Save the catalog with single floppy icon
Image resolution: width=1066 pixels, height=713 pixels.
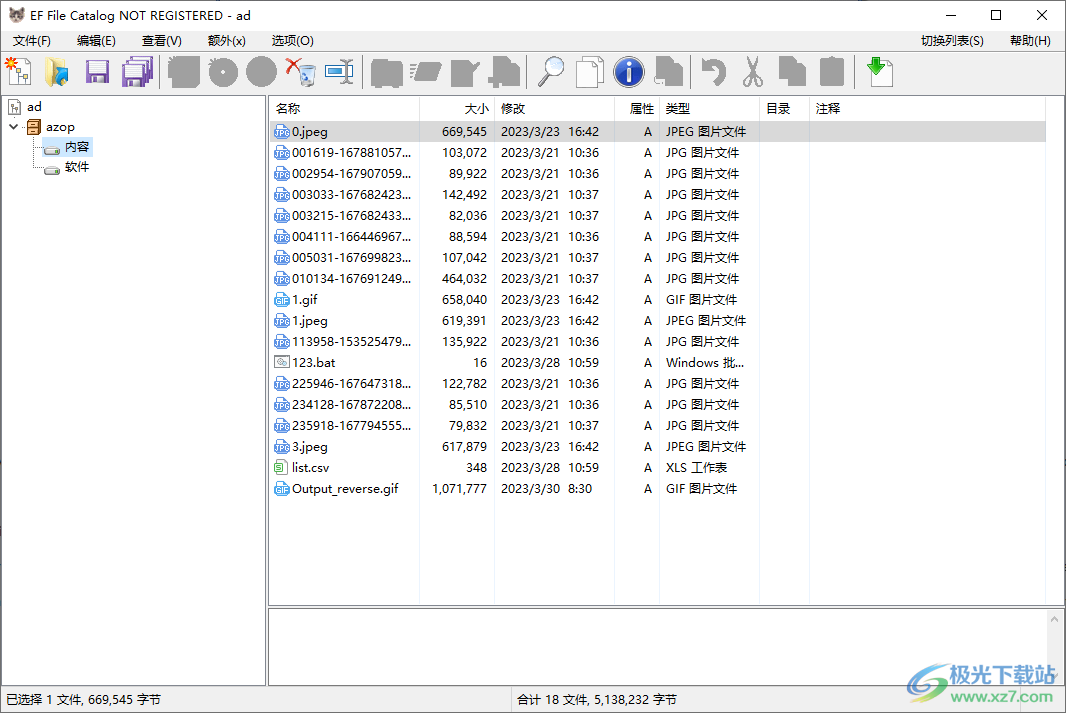(x=97, y=71)
